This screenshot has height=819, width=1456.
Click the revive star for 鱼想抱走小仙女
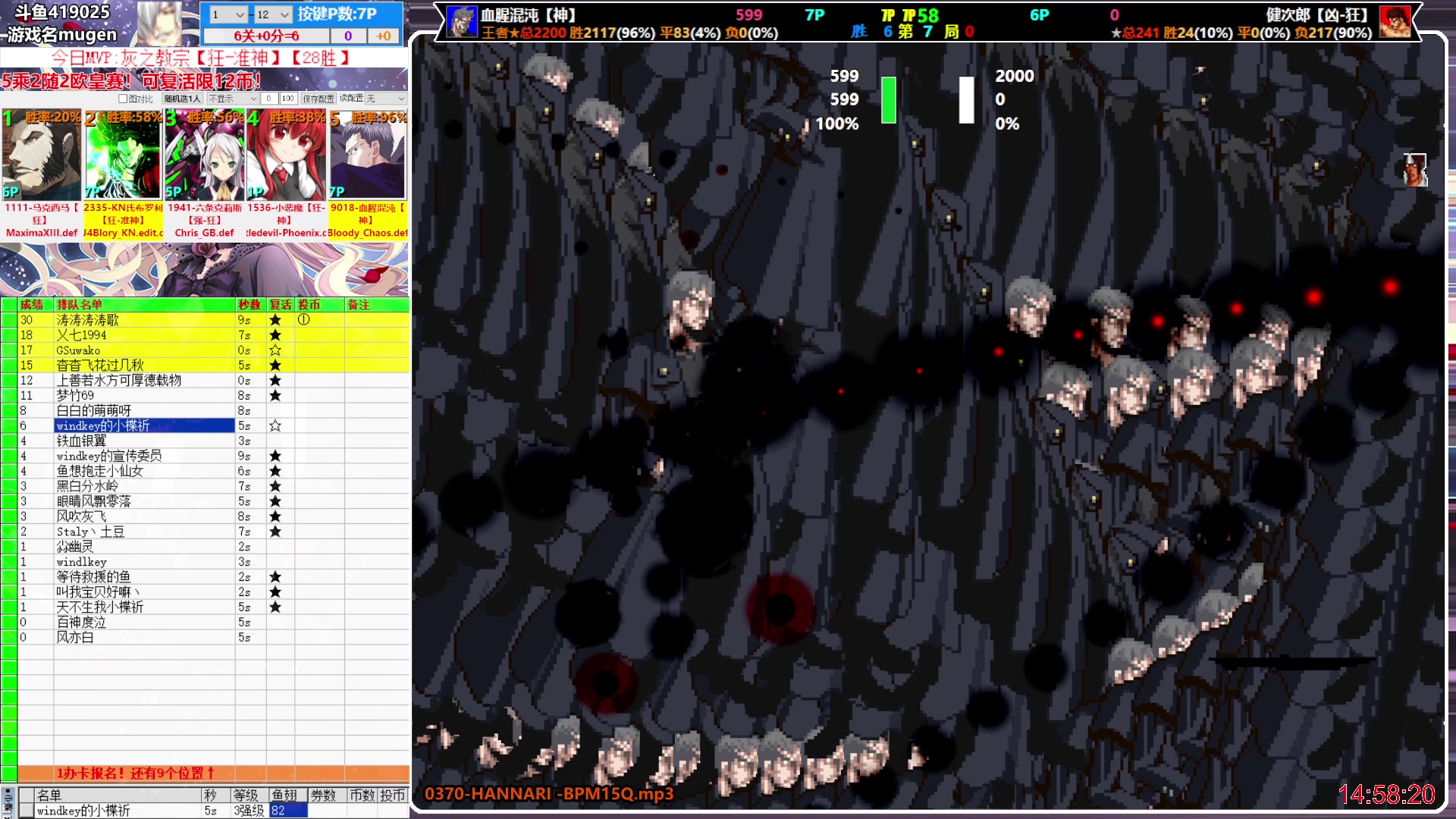[x=275, y=472]
